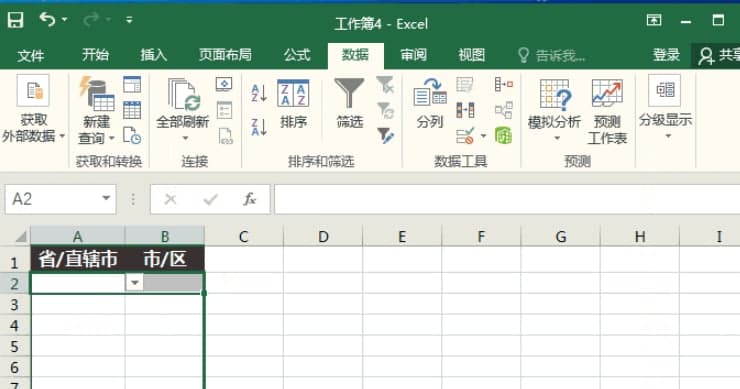Viewport: 740px width, 389px height.
Task: Click the show queries icon
Action: [x=132, y=85]
